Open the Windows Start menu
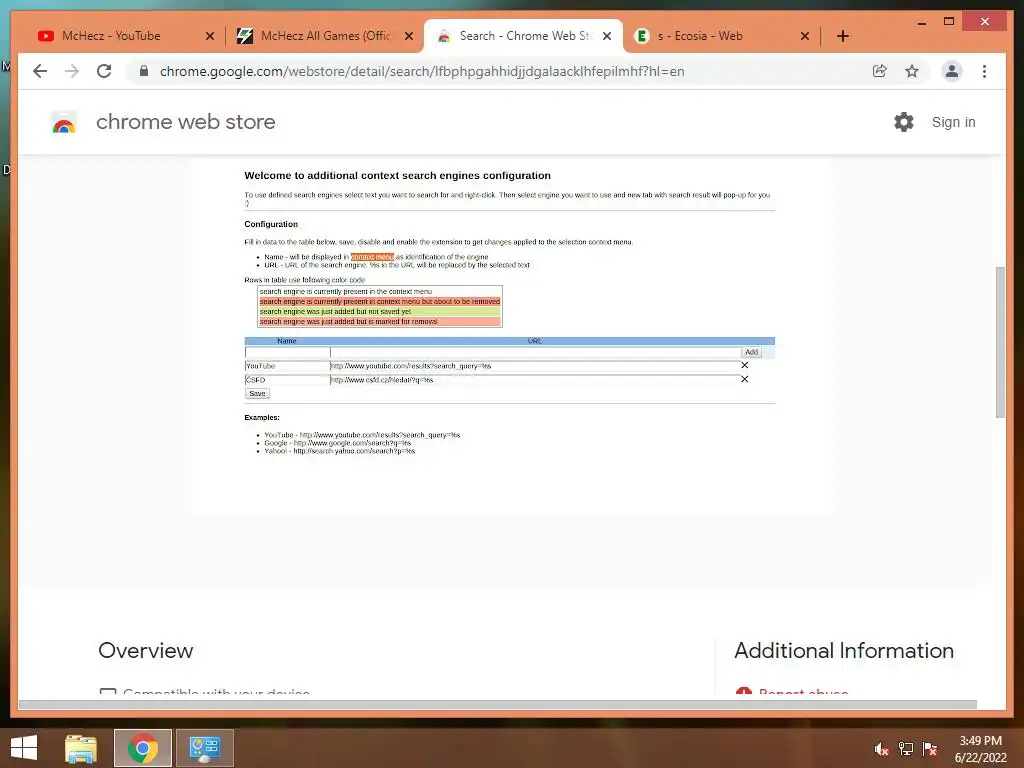Image resolution: width=1024 pixels, height=768 pixels. pyautogui.click(x=24, y=748)
